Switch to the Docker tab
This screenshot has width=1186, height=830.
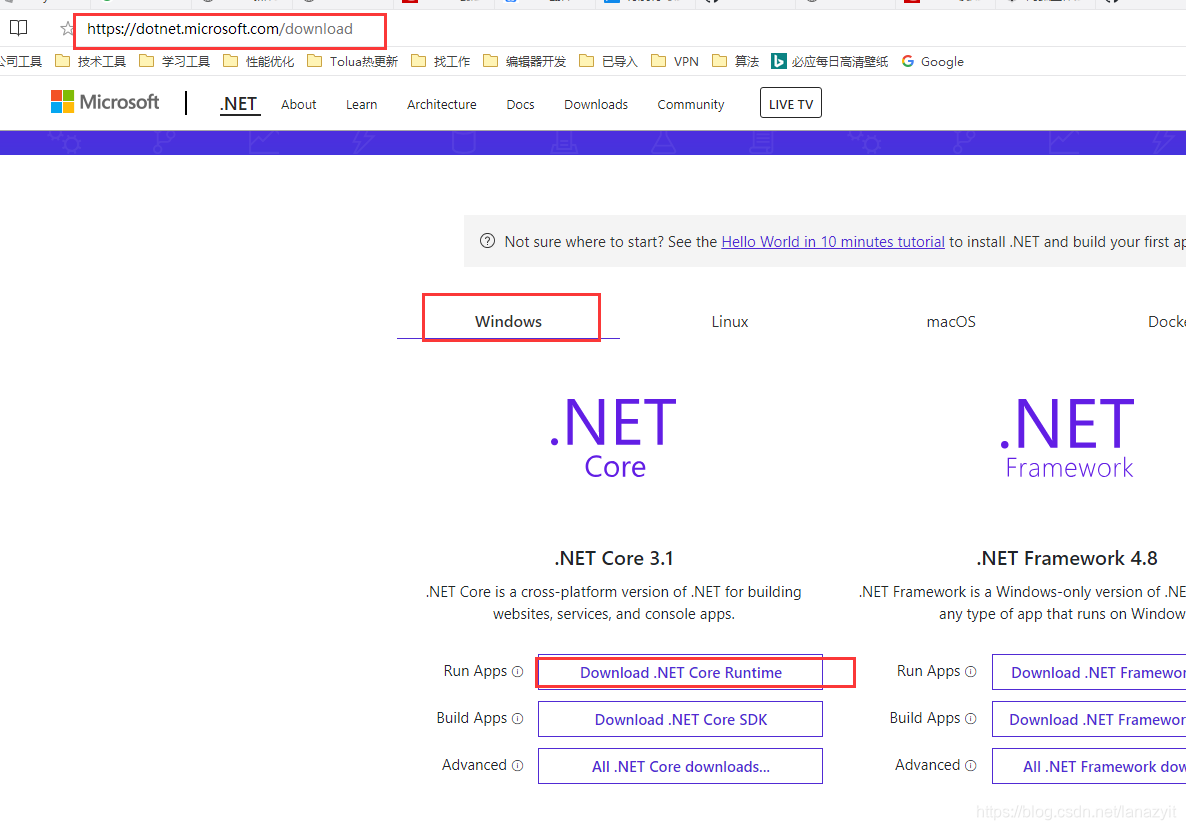point(1166,322)
